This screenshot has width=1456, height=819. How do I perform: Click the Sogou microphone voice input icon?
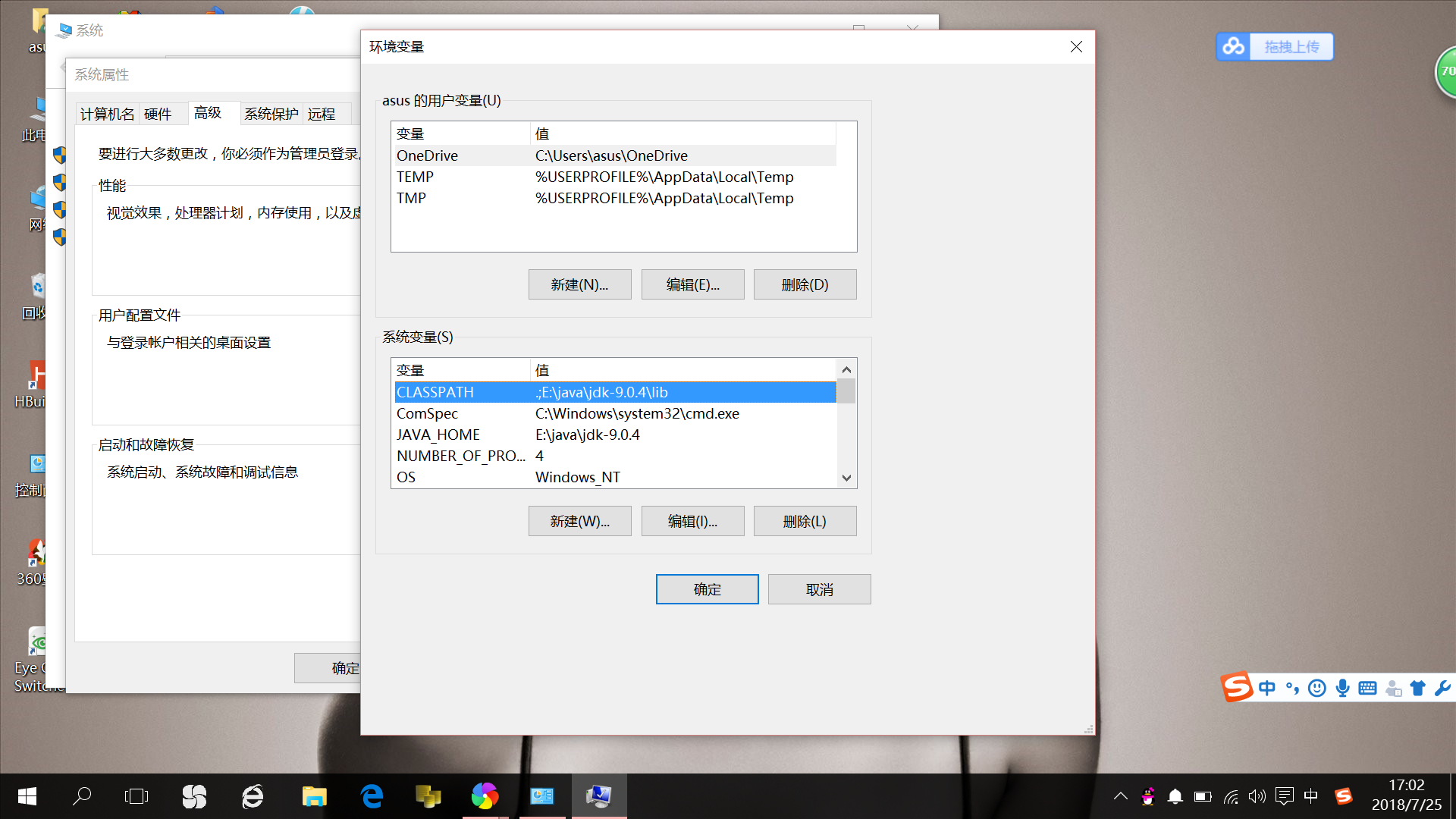click(x=1342, y=688)
